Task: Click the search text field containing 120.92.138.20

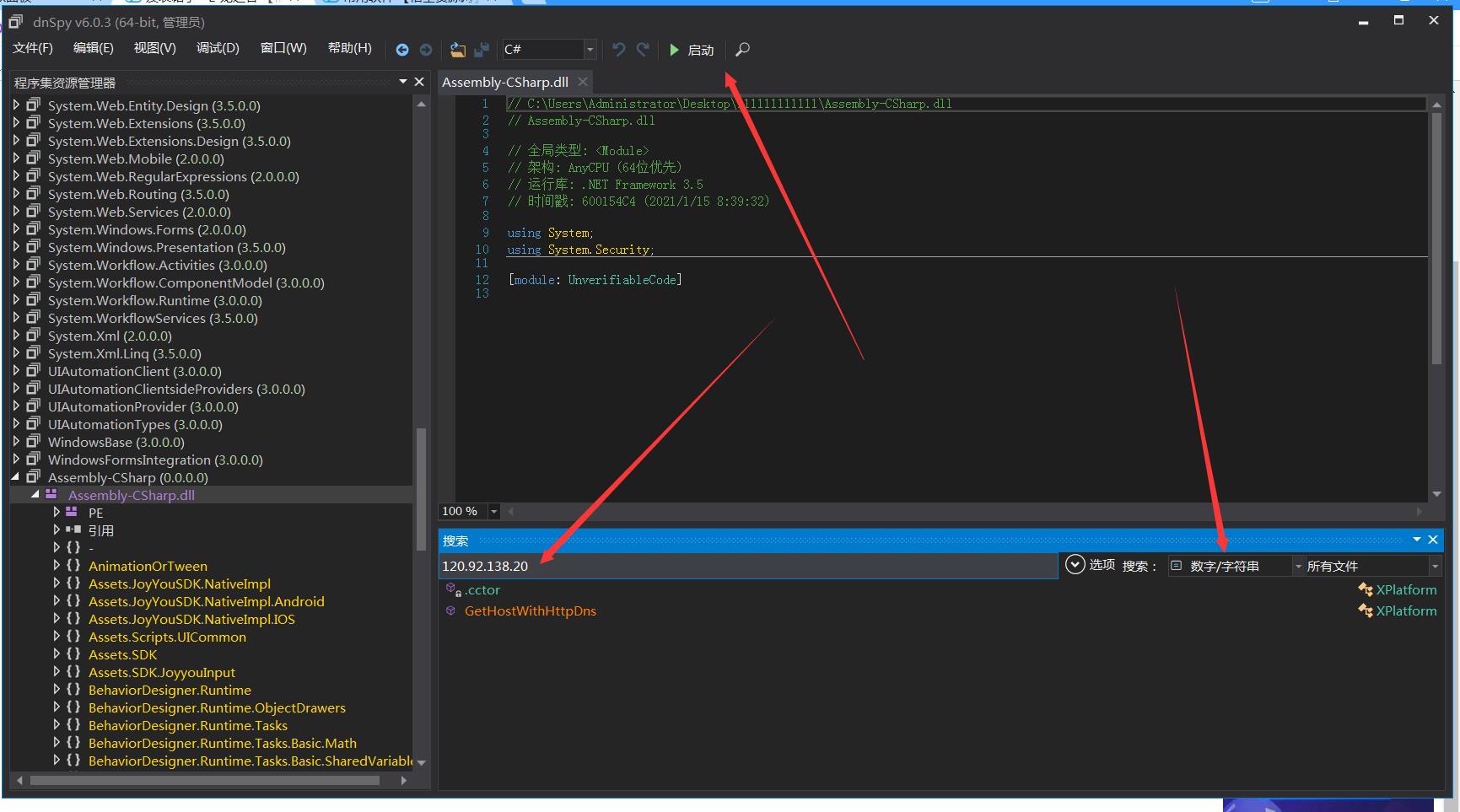Action: coord(748,566)
